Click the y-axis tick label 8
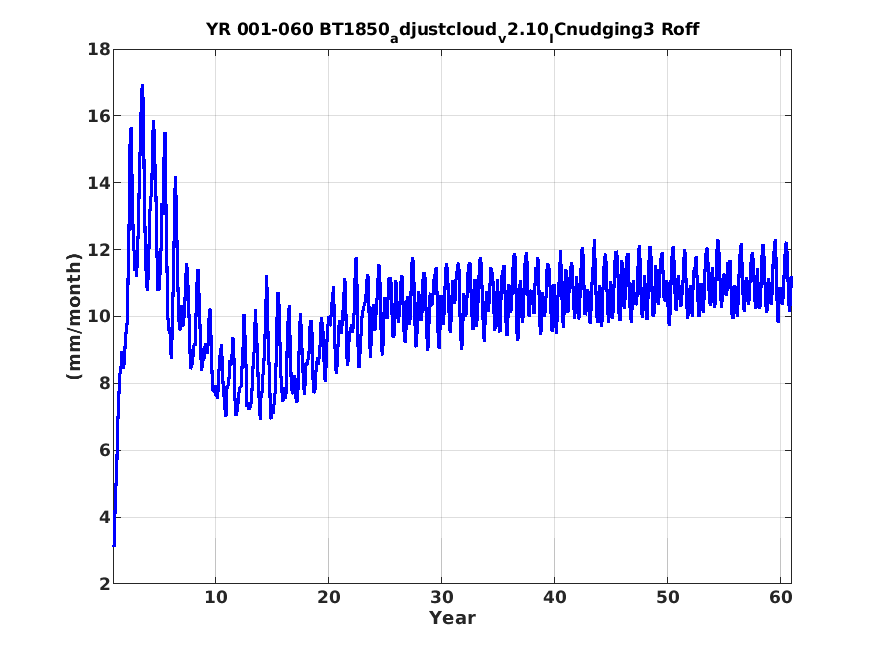 105,383
